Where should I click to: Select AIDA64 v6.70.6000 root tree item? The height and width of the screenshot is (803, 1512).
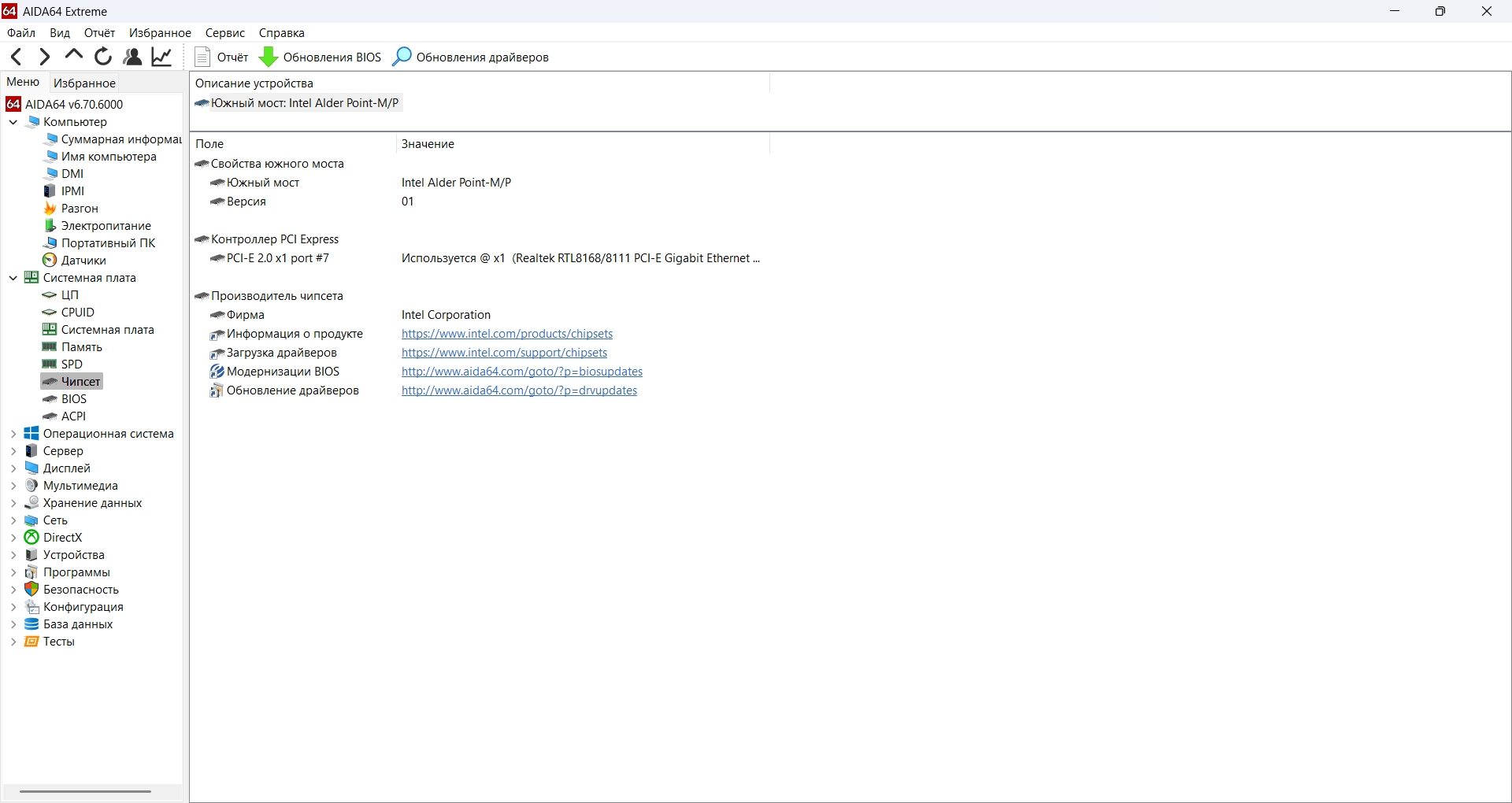point(65,105)
